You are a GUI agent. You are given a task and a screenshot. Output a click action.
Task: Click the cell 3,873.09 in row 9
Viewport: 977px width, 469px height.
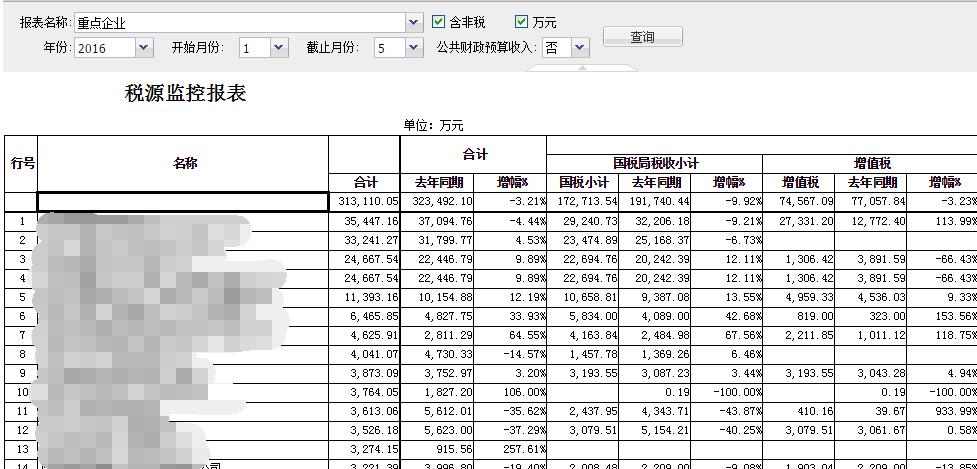[365, 374]
